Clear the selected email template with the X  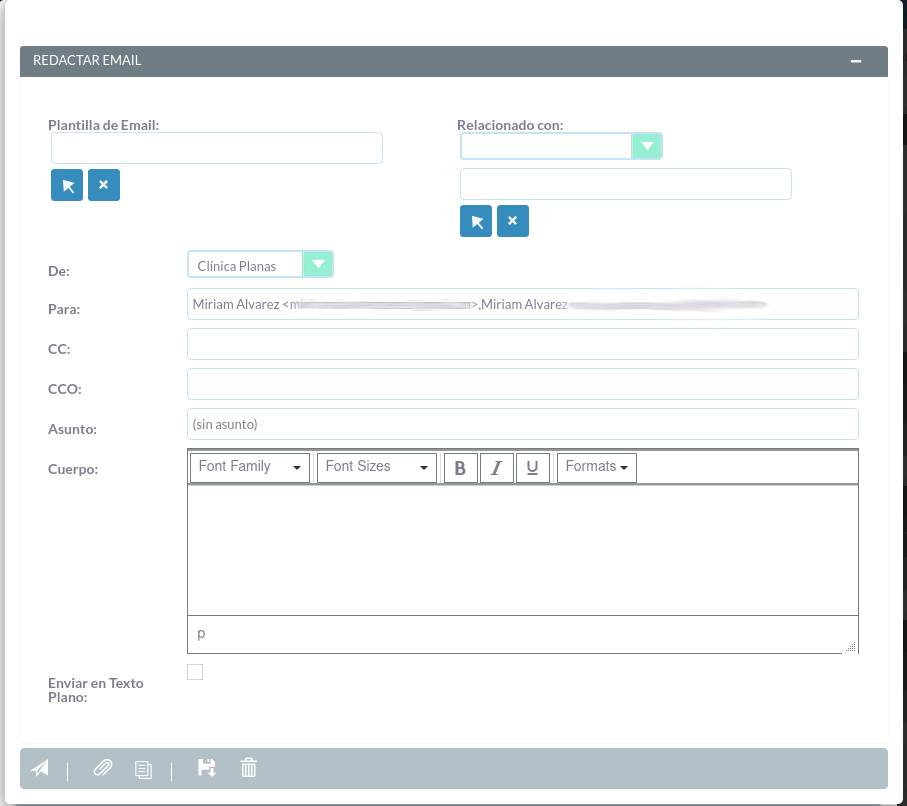[103, 184]
